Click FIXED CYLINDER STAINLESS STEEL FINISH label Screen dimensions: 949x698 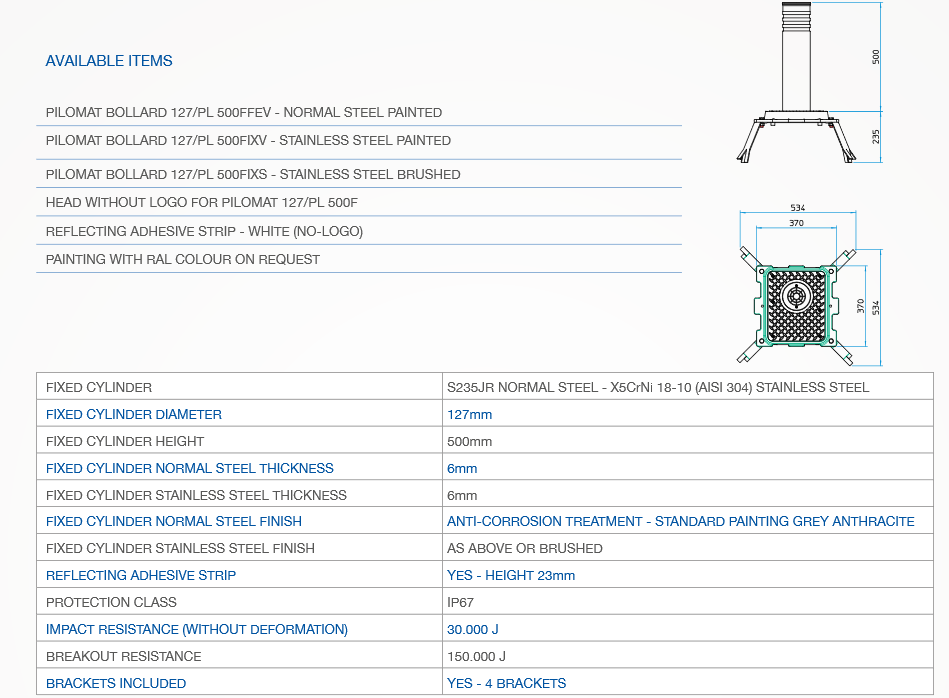pos(180,548)
